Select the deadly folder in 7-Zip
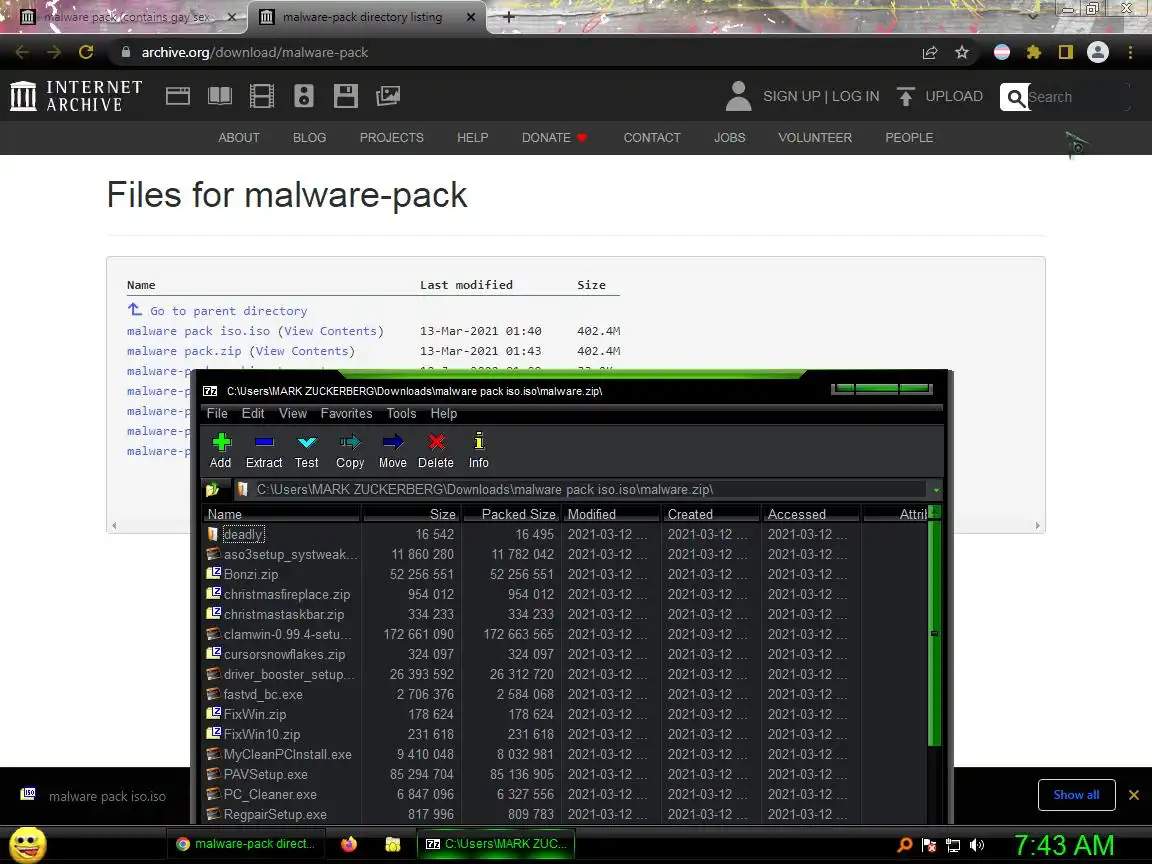1152x864 pixels. [242, 534]
